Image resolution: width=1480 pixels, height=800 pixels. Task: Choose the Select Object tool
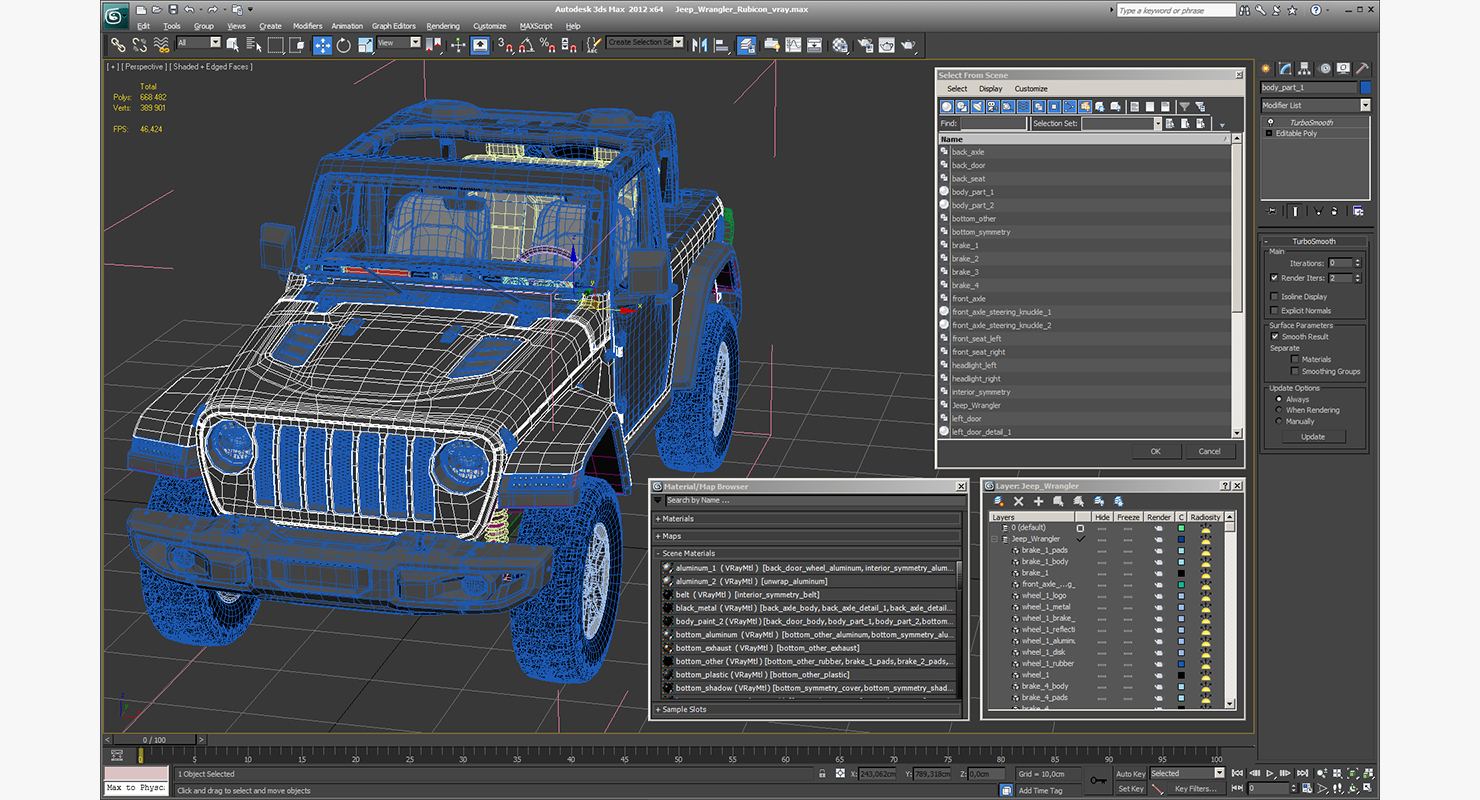(x=233, y=45)
